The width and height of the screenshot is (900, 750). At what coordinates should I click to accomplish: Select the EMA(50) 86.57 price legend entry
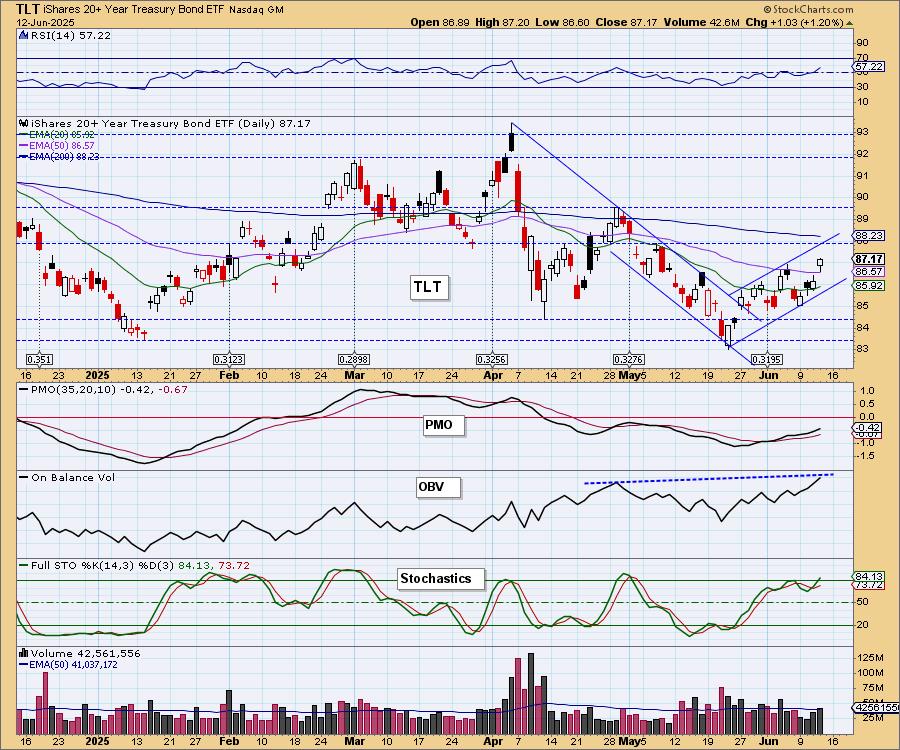tap(56, 146)
